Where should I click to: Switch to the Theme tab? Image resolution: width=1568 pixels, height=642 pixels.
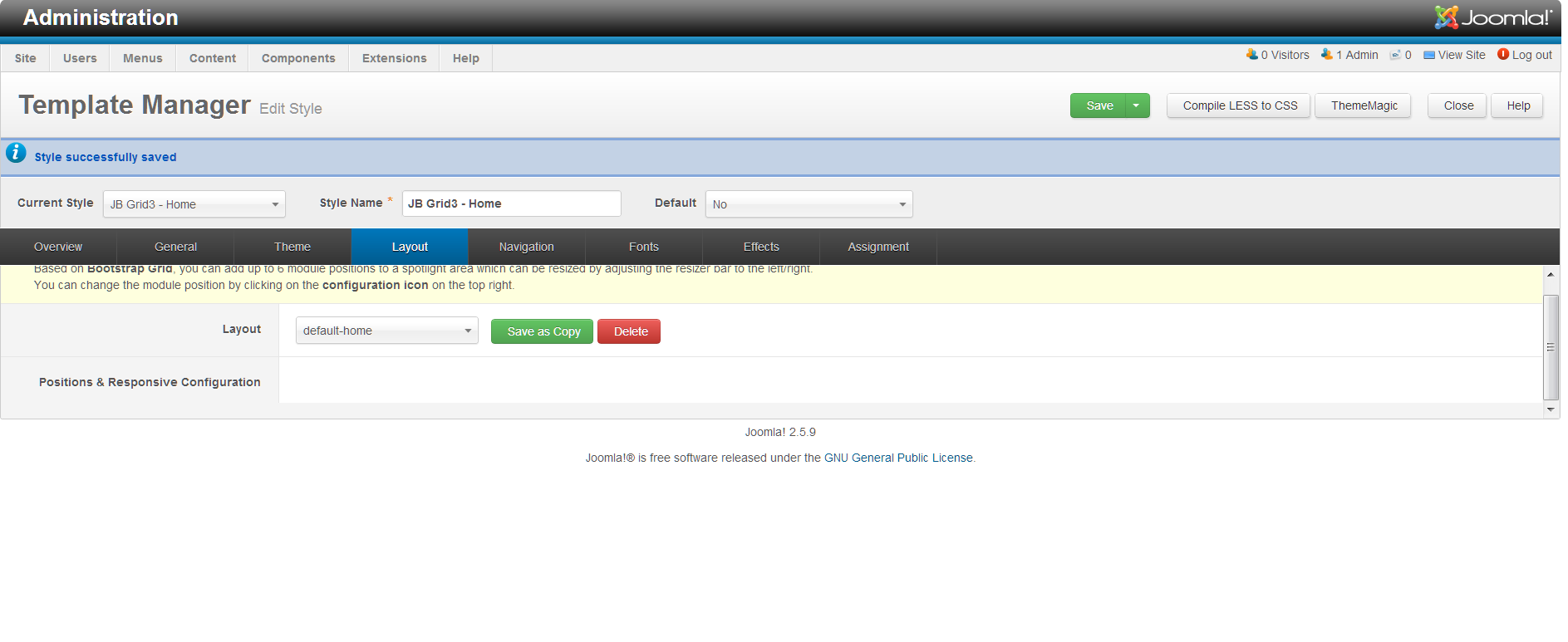[x=292, y=247]
